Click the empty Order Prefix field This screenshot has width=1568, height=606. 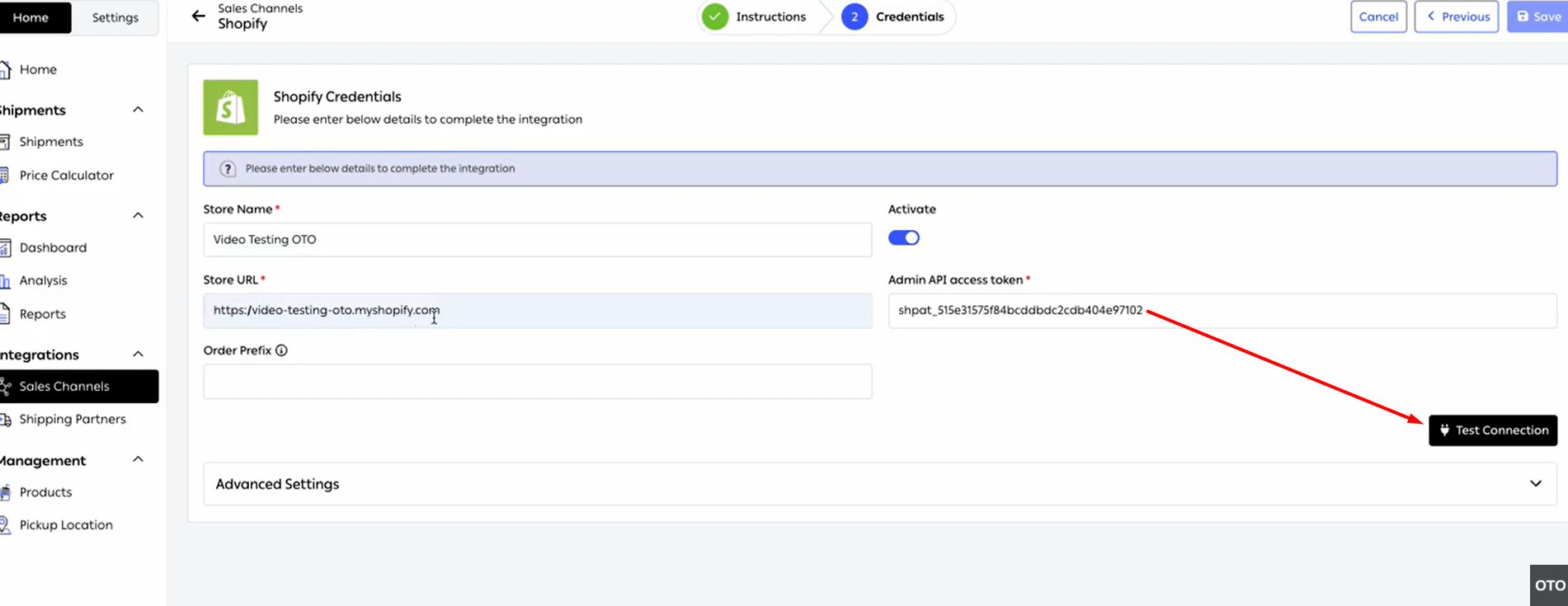pos(538,382)
